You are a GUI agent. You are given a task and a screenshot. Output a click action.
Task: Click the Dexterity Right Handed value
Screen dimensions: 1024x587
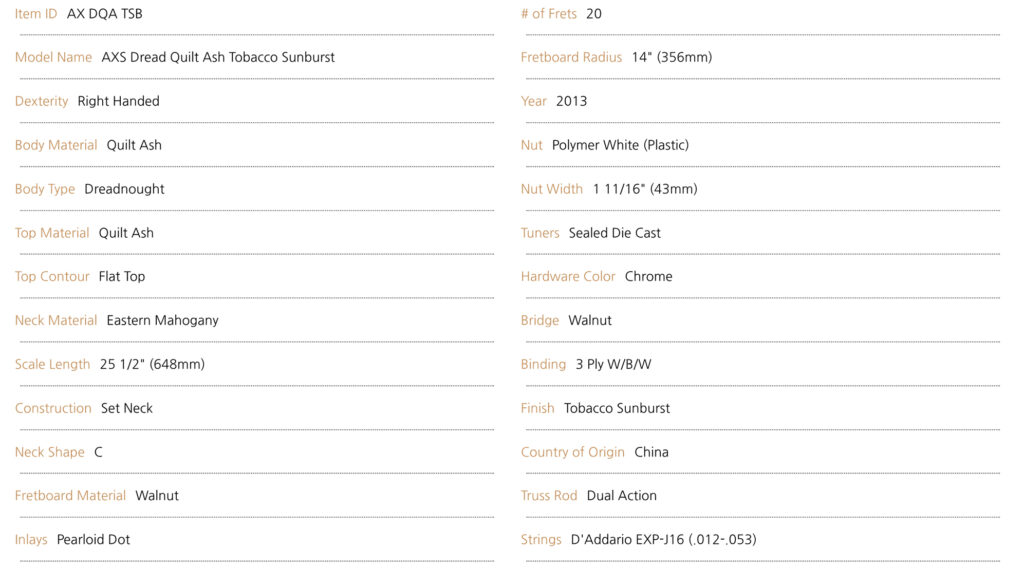click(x=118, y=101)
